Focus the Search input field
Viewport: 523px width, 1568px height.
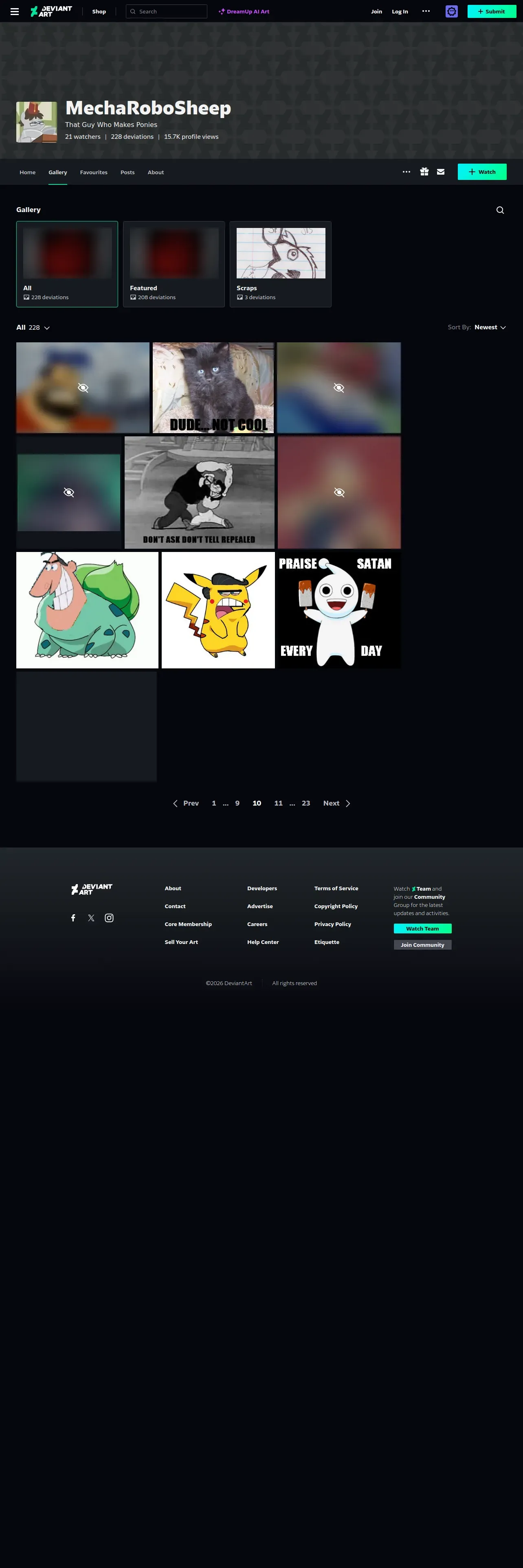click(x=166, y=11)
